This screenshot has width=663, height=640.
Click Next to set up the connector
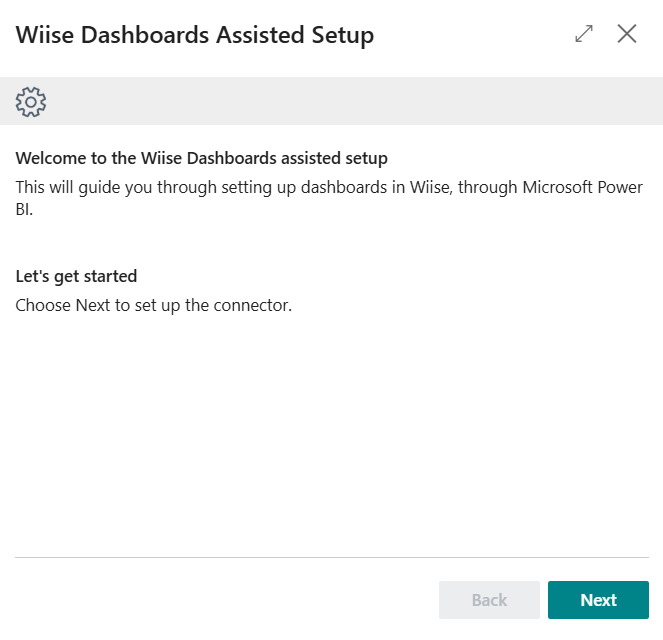point(598,599)
